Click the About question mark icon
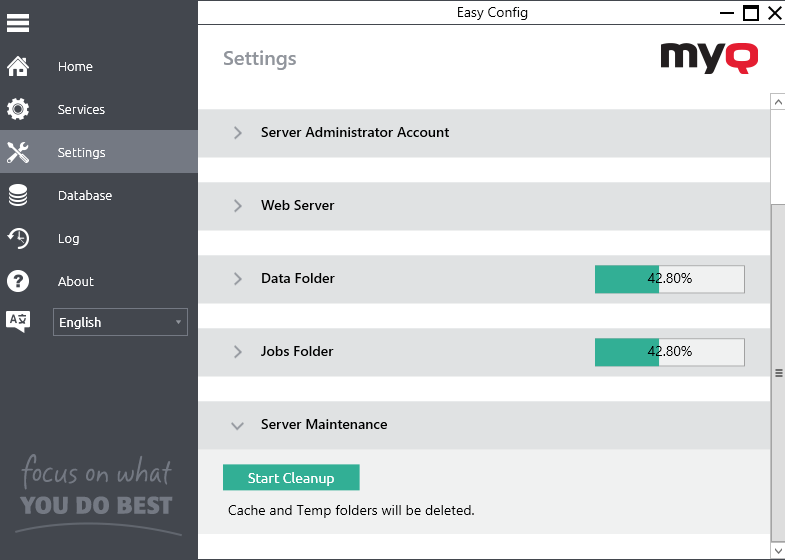785x560 pixels. point(18,282)
